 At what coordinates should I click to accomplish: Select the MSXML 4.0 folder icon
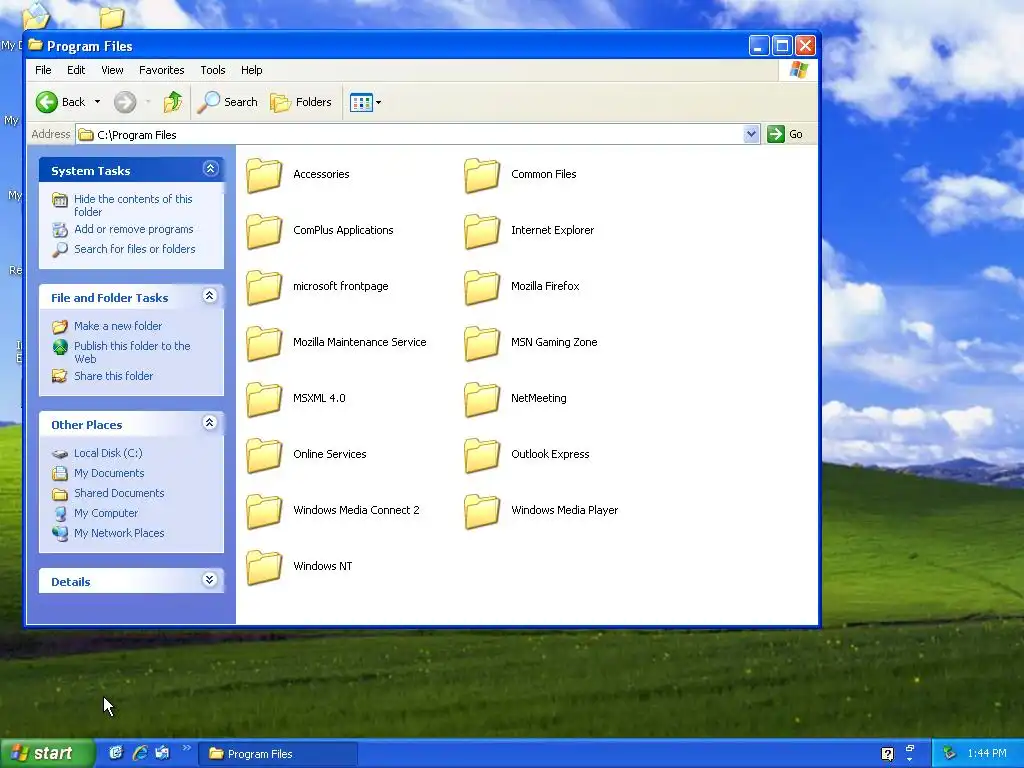coord(264,399)
